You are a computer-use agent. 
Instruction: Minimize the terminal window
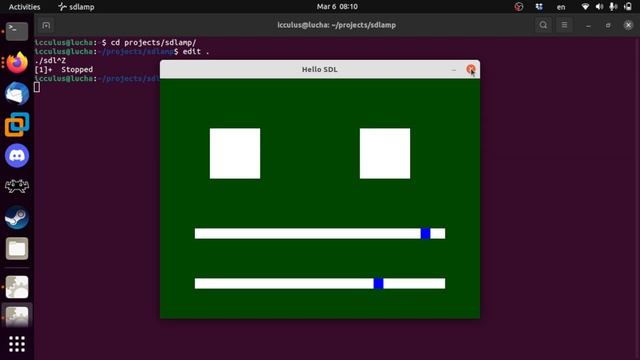coord(588,25)
